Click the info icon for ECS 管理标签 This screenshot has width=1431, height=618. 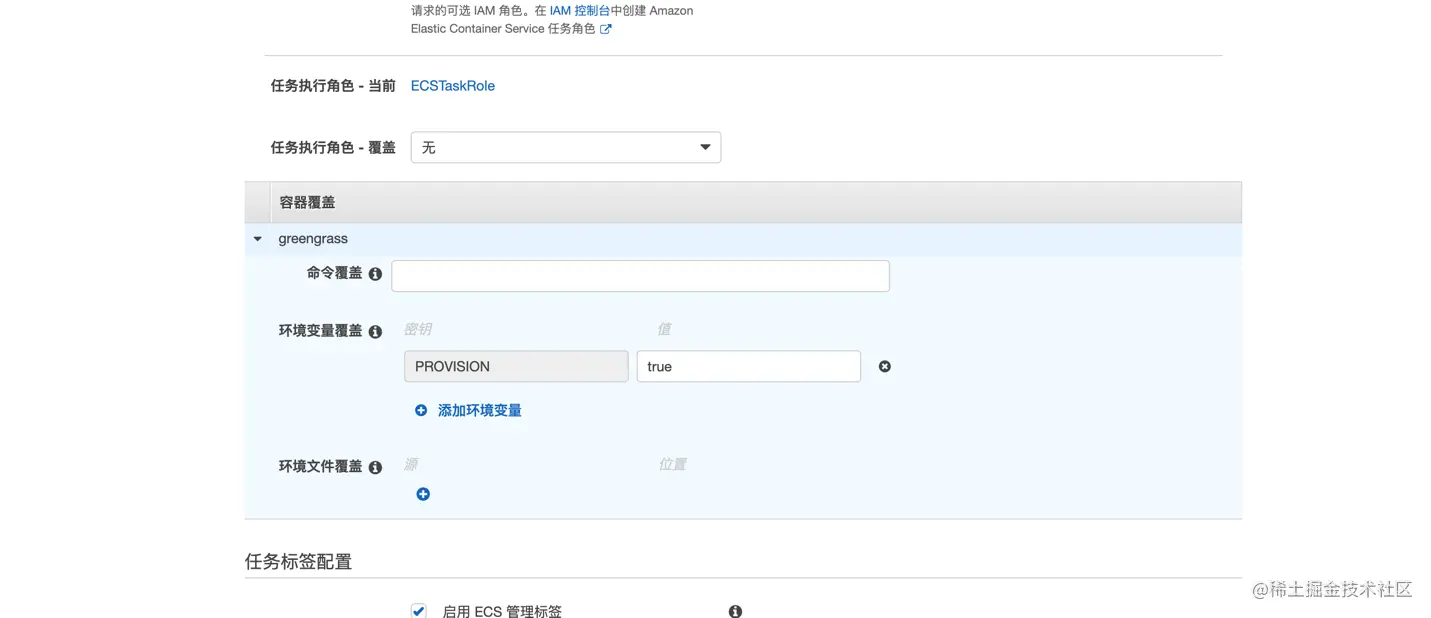(x=735, y=611)
